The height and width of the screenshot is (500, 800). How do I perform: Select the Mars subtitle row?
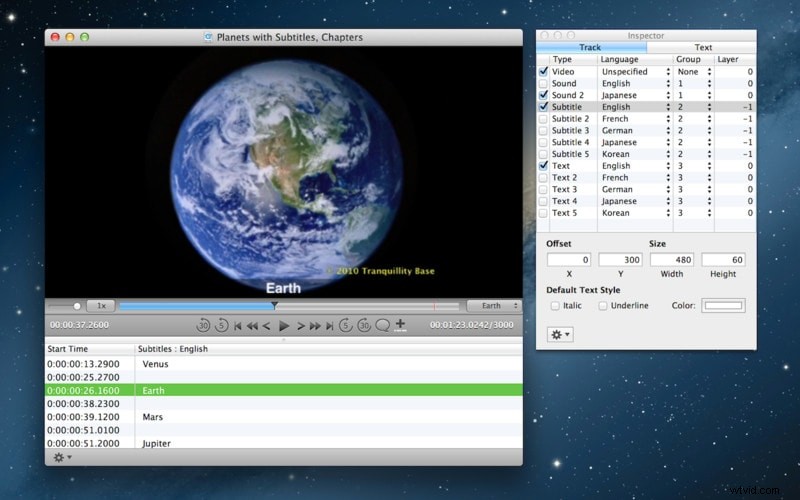pos(284,417)
